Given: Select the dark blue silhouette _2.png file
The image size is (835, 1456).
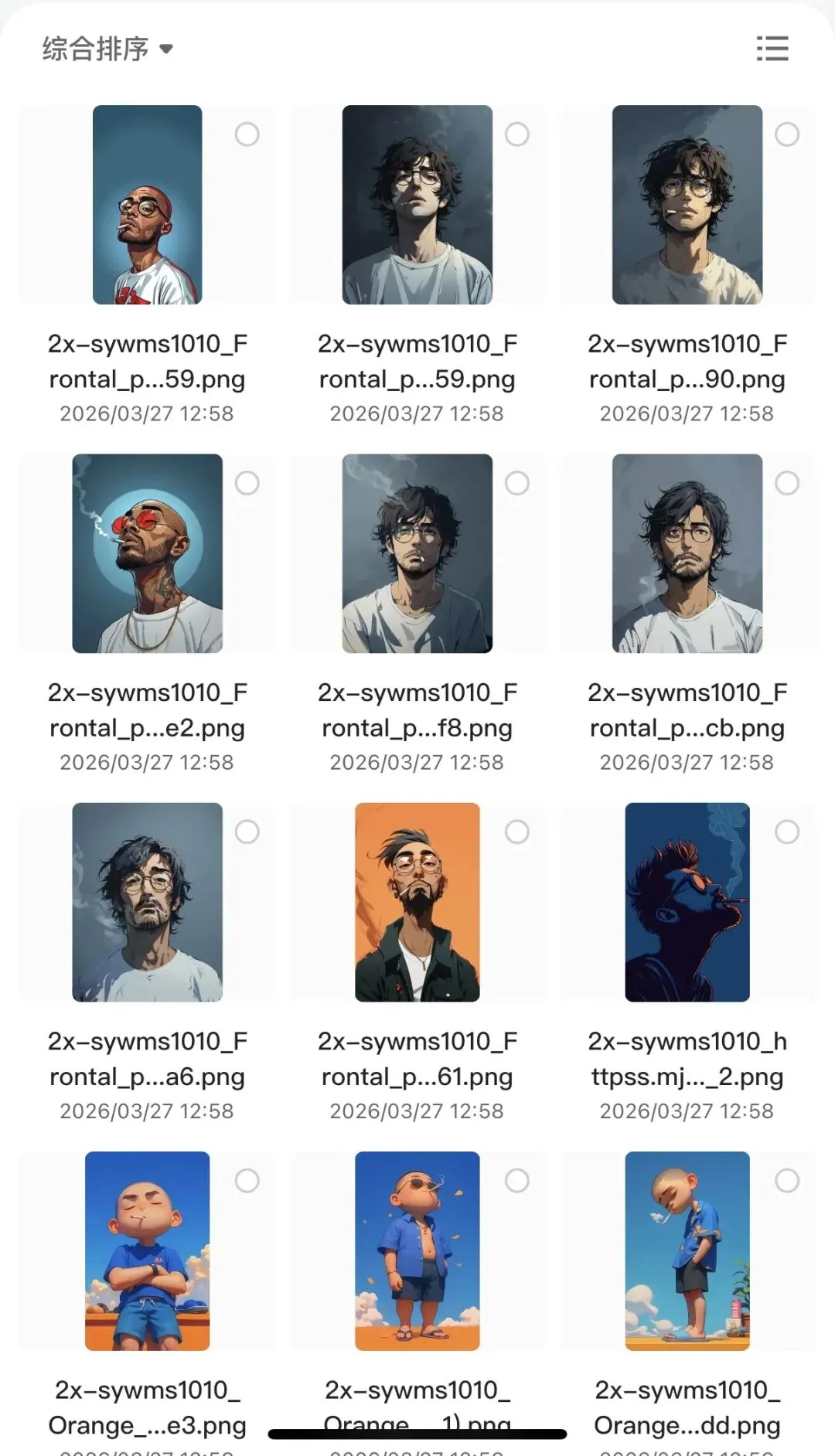Looking at the screenshot, I should click(787, 832).
